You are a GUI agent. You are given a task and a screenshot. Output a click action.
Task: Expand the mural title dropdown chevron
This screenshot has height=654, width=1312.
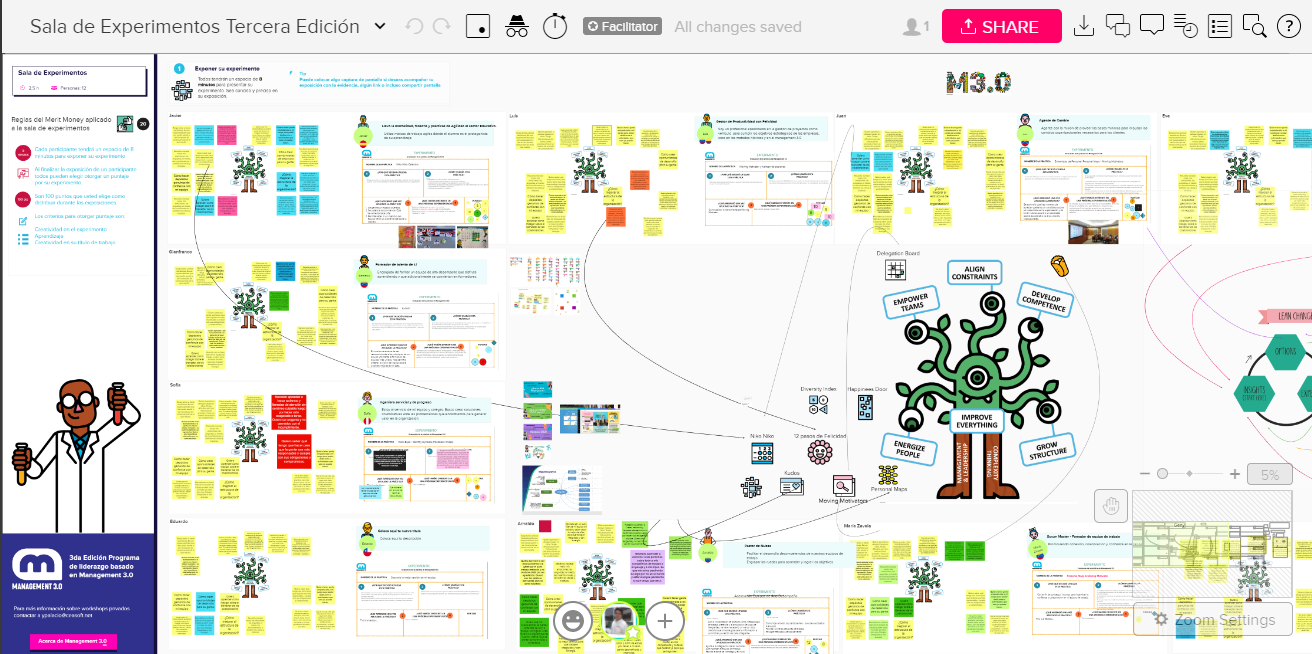[x=380, y=27]
